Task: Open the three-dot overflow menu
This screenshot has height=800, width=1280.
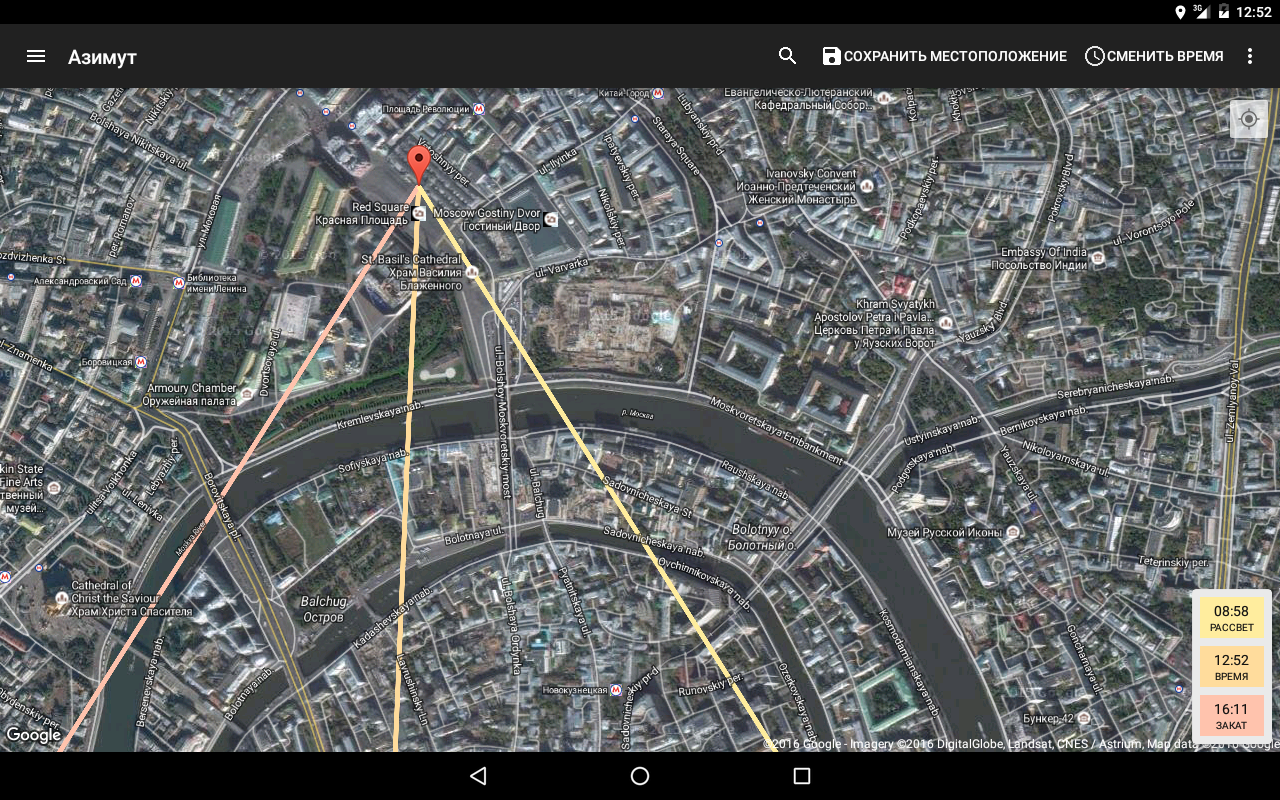Action: pos(1249,56)
